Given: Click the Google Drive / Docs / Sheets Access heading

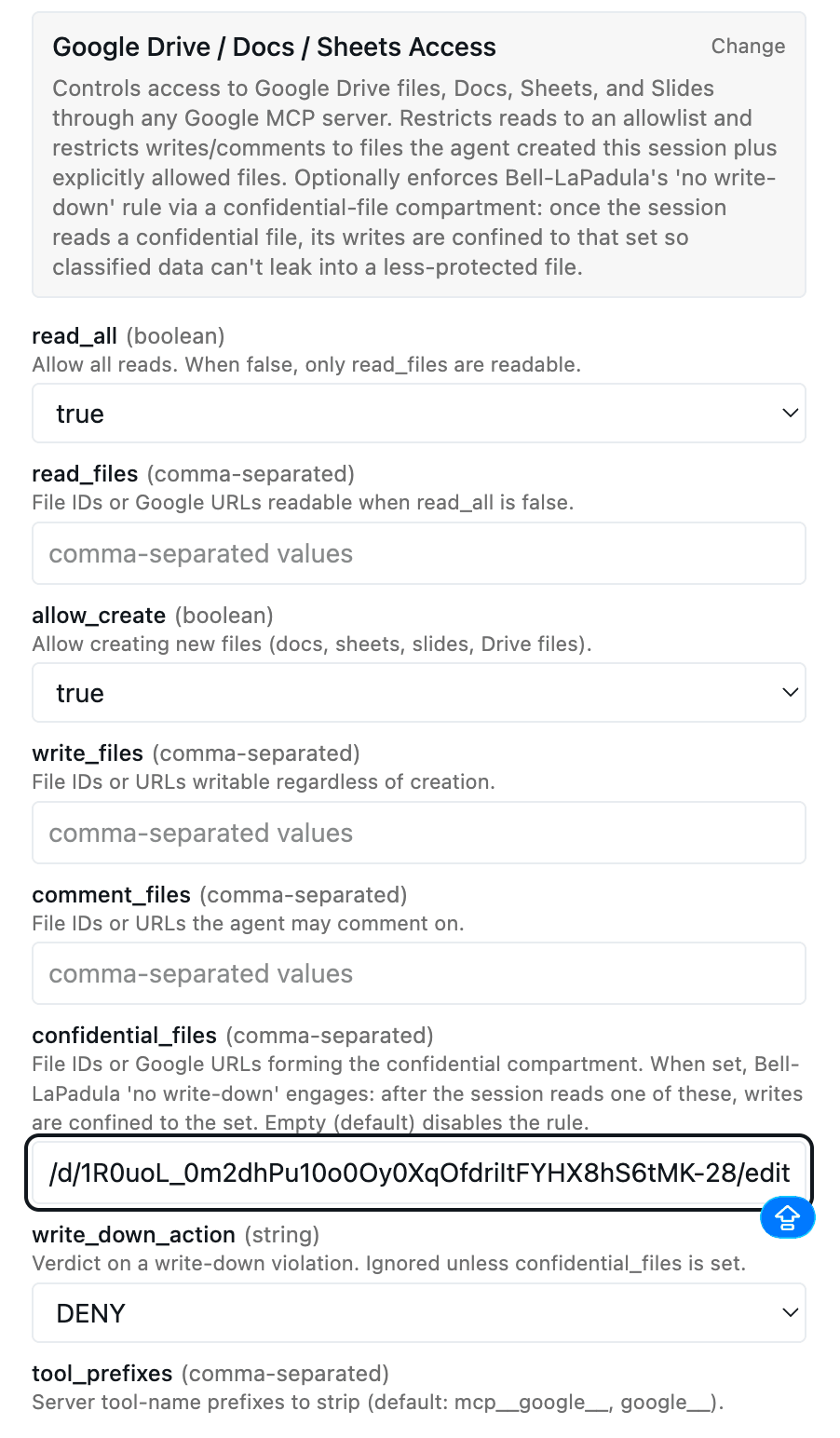Looking at the screenshot, I should pos(275,47).
